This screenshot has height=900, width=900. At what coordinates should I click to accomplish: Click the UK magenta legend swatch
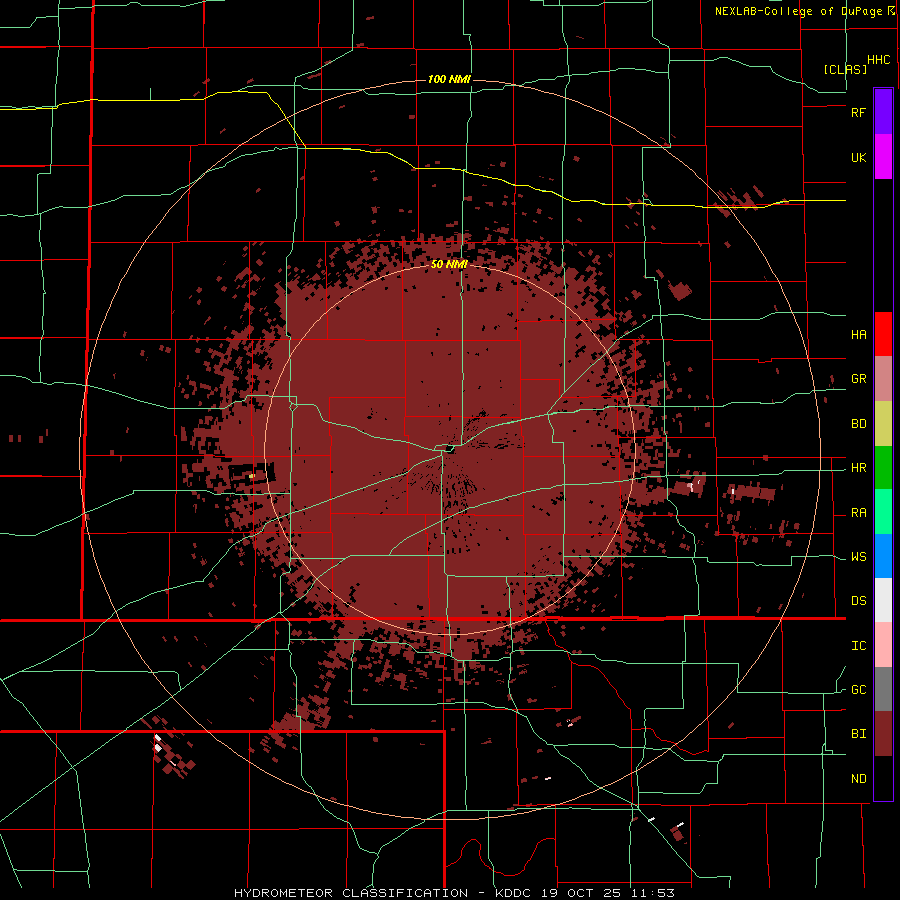(x=883, y=156)
